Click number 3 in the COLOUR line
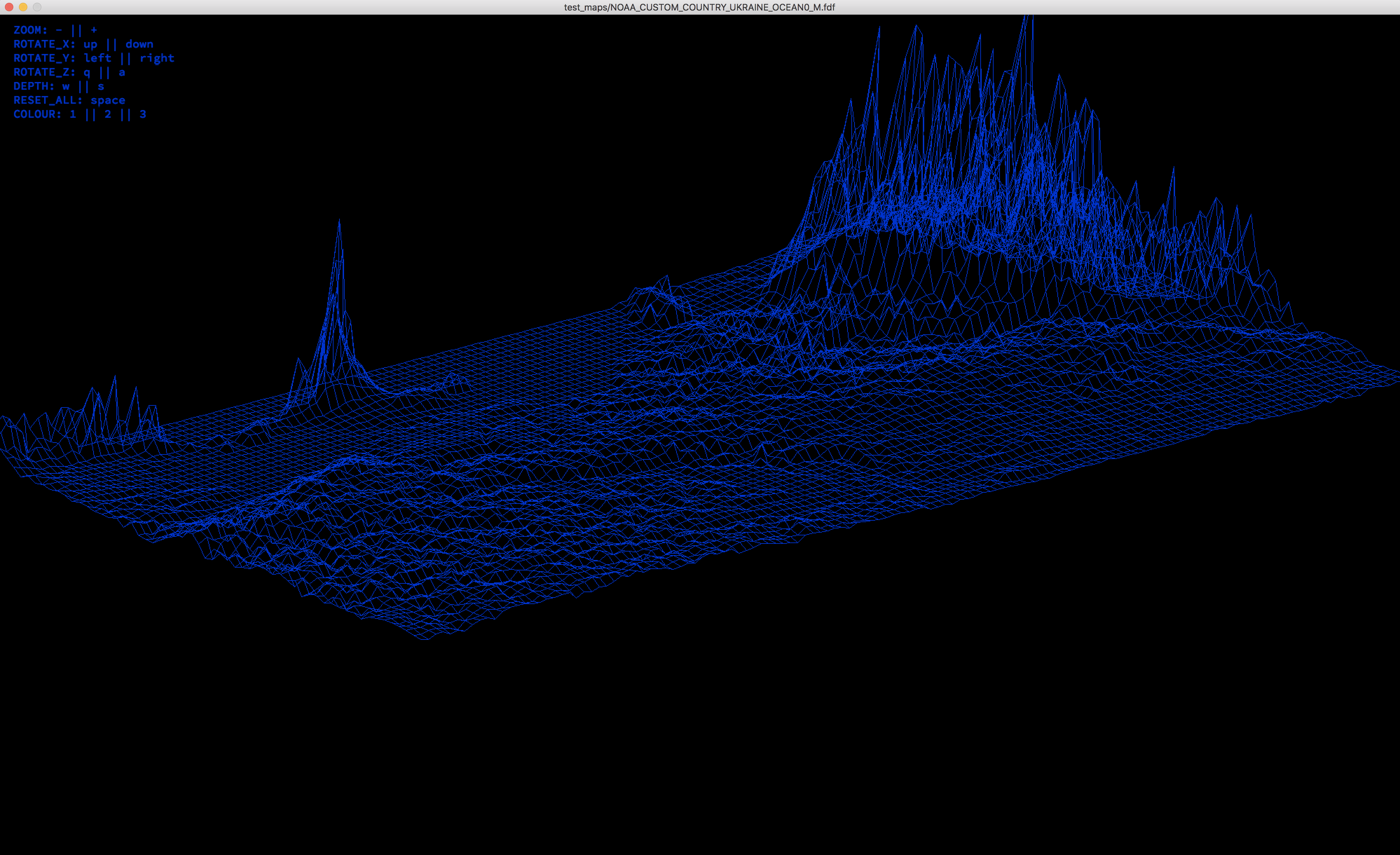The height and width of the screenshot is (855, 1400). pyautogui.click(x=143, y=114)
